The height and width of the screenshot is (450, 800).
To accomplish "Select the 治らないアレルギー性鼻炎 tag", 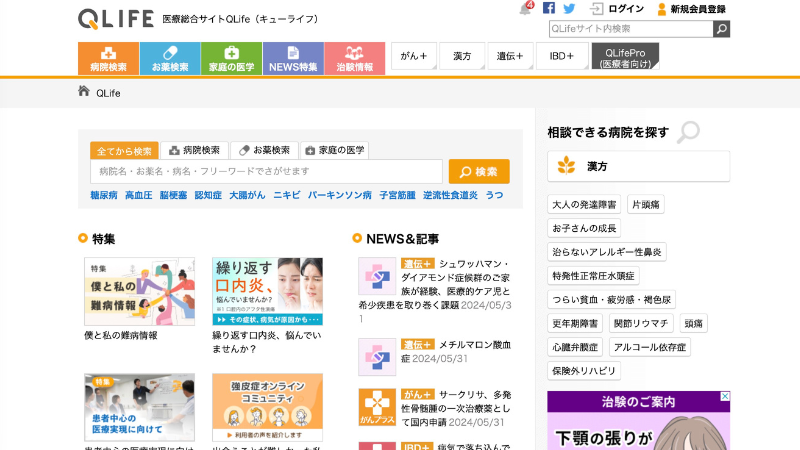I will pyautogui.click(x=607, y=252).
